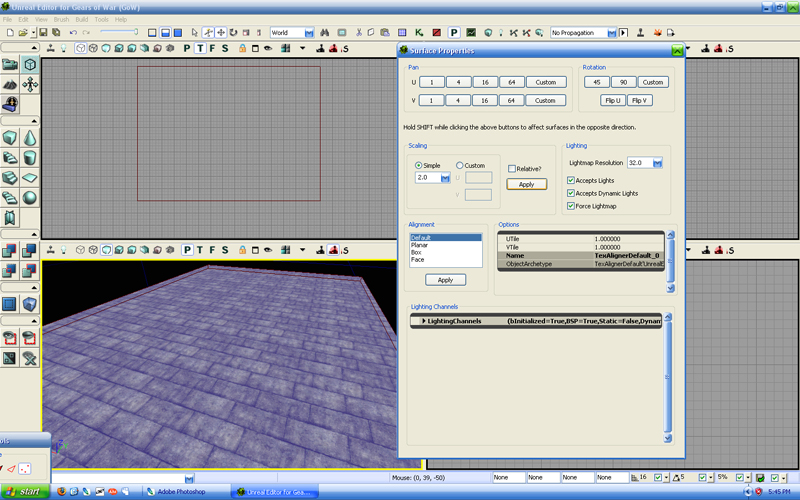Image resolution: width=800 pixels, height=500 pixels.
Task: Click lightbulb icon in perspective viewport toolbar
Action: point(64,250)
